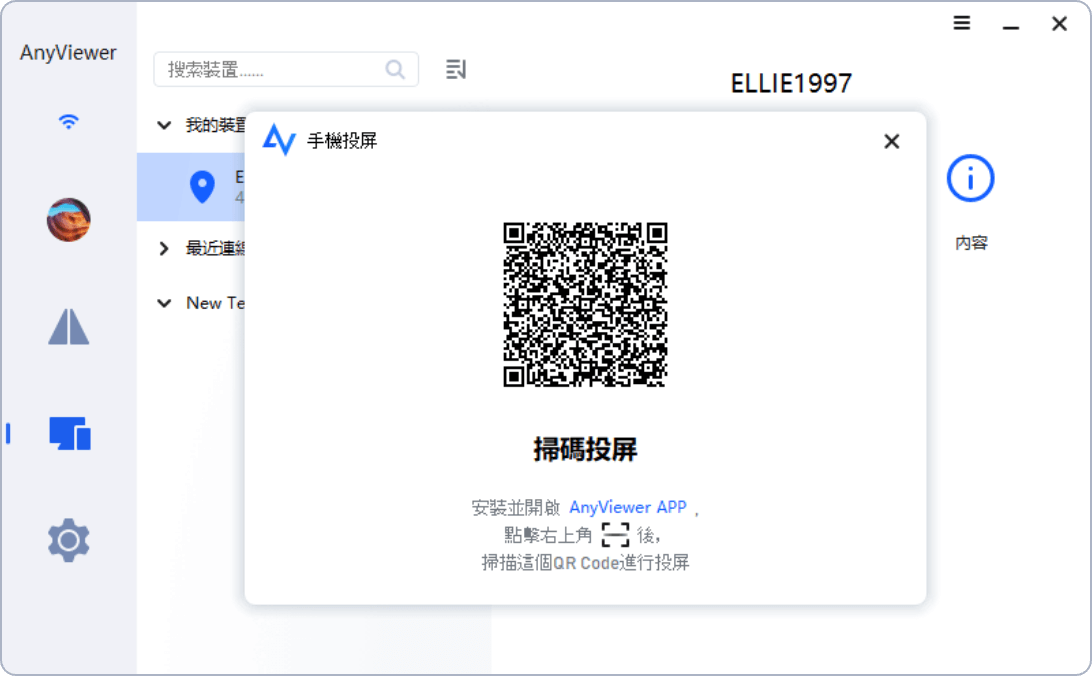Image resolution: width=1092 pixels, height=676 pixels.
Task: Close the 手機投屏 dialog
Action: click(892, 141)
